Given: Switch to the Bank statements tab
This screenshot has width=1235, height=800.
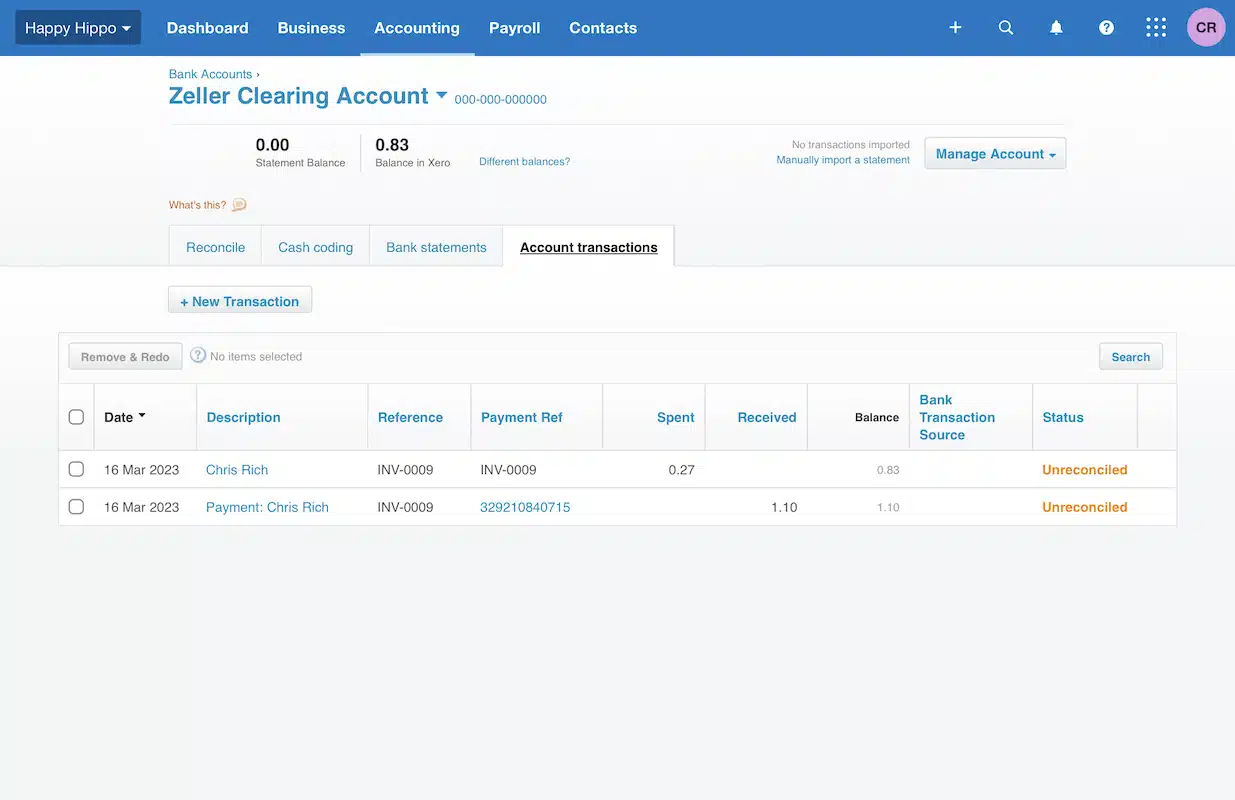Looking at the screenshot, I should tap(436, 247).
